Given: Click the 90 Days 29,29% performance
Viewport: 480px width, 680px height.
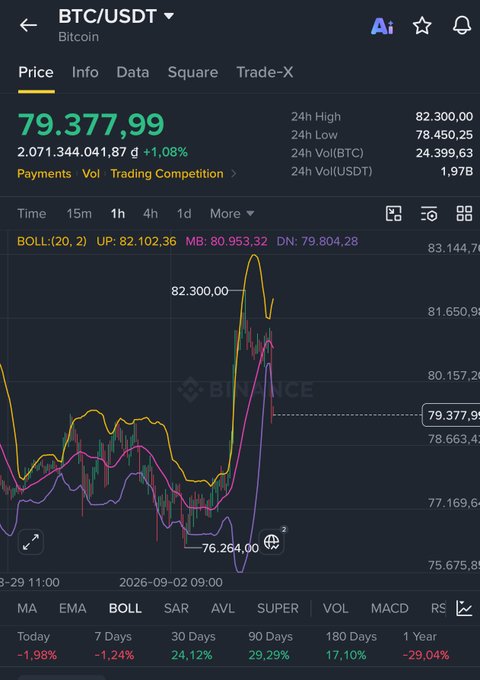Looking at the screenshot, I should (270, 646).
